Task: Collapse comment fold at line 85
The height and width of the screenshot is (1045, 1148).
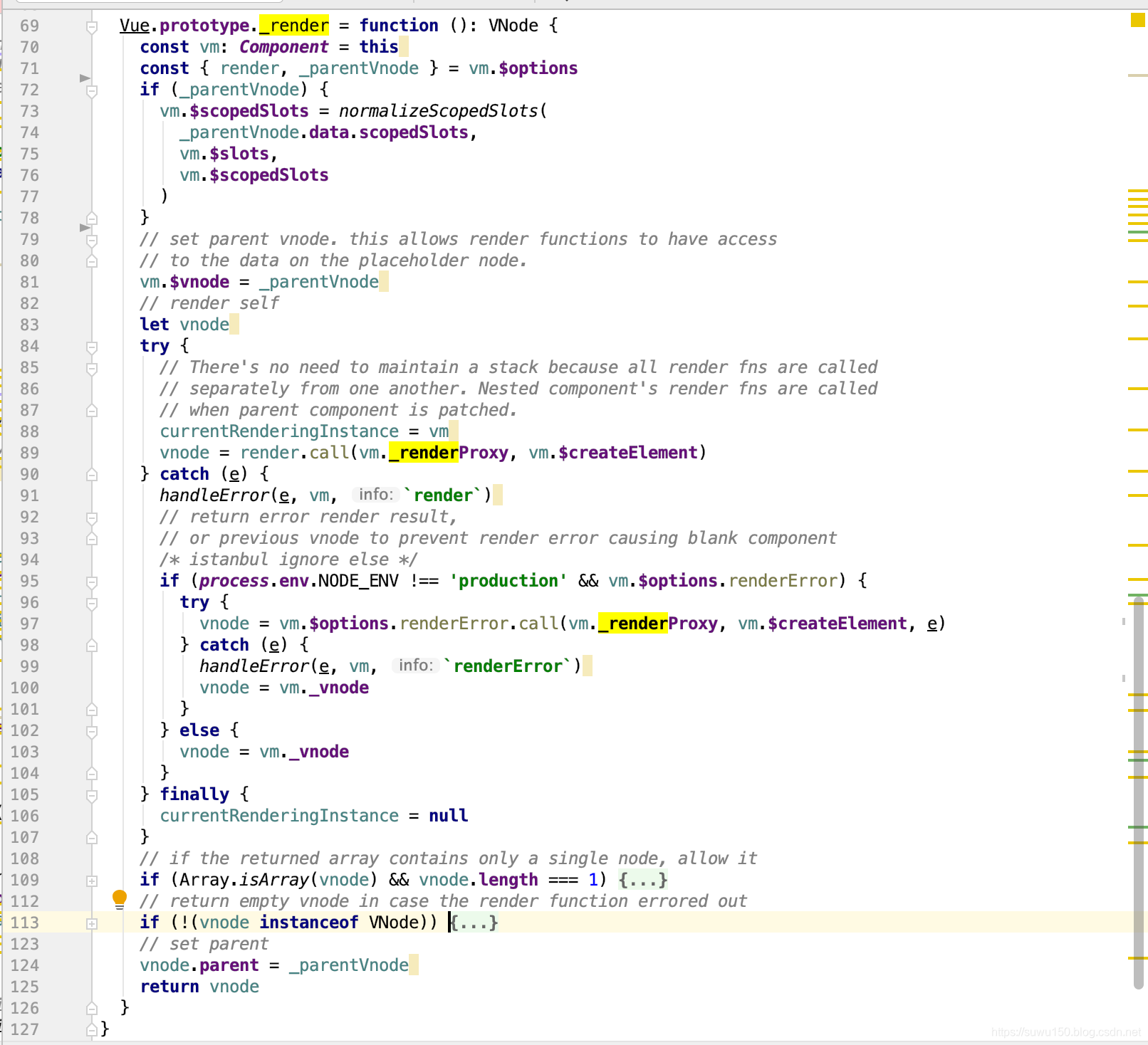Action: (x=92, y=369)
